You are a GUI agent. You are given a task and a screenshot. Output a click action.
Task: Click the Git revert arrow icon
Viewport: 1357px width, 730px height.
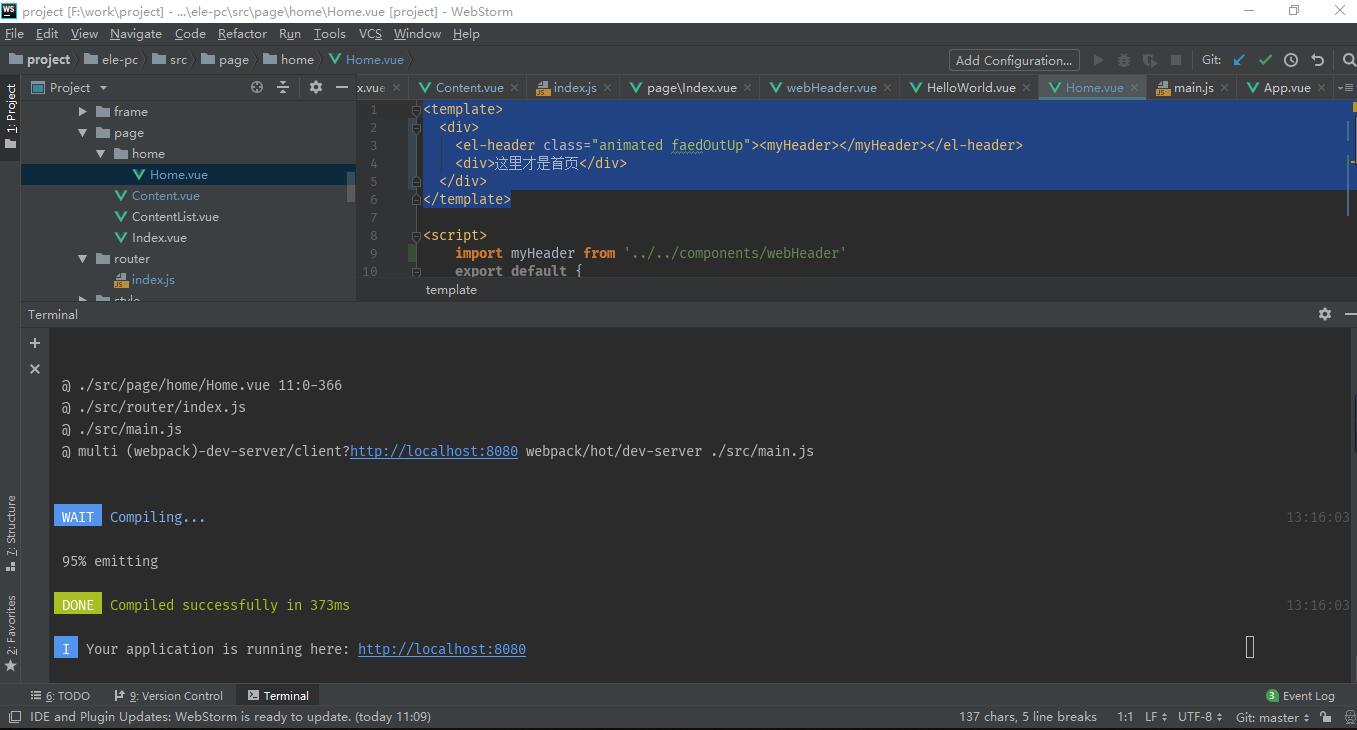pos(1317,60)
